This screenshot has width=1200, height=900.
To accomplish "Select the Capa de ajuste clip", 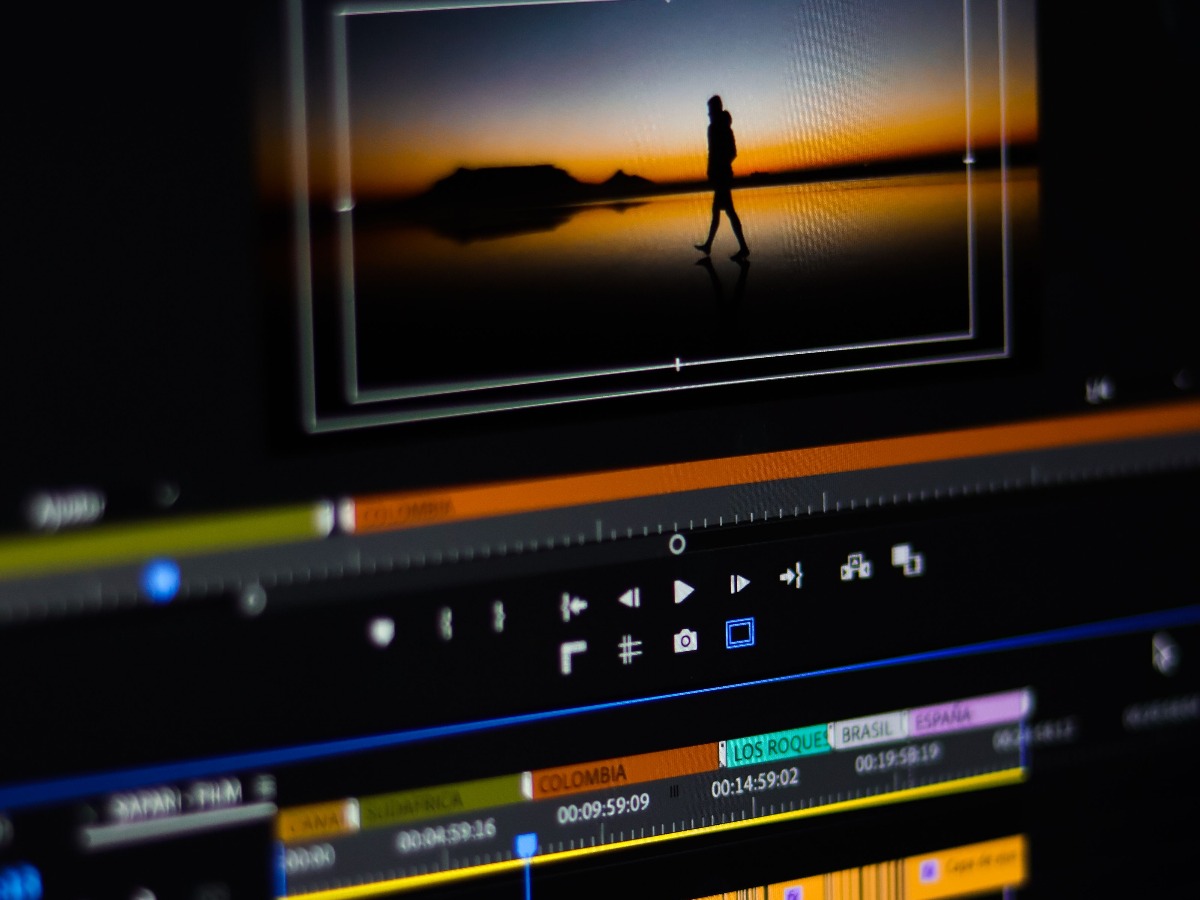I will coord(965,866).
